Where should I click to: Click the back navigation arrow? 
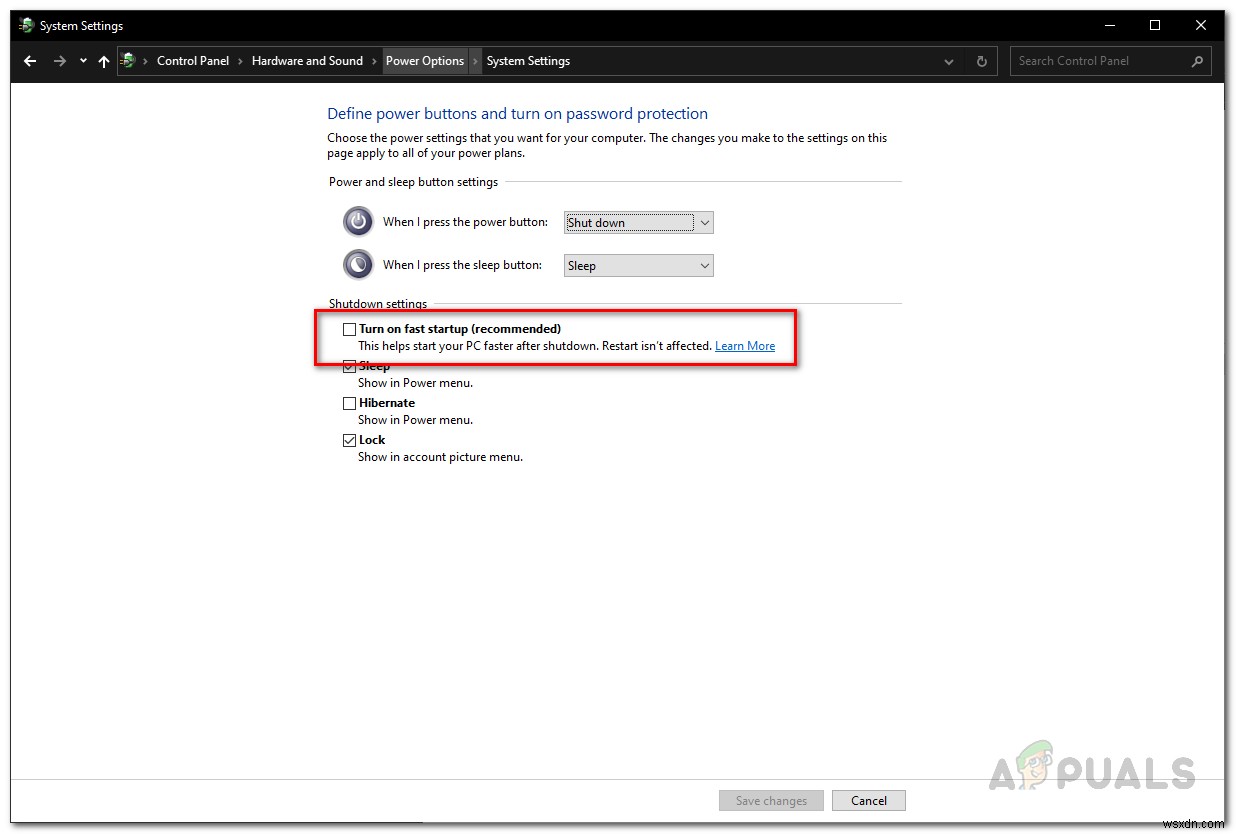pyautogui.click(x=29, y=61)
